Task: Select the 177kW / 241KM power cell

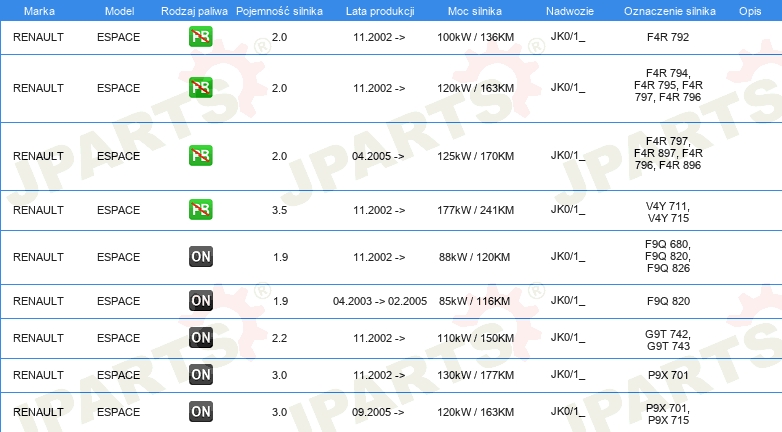Action: (475, 210)
